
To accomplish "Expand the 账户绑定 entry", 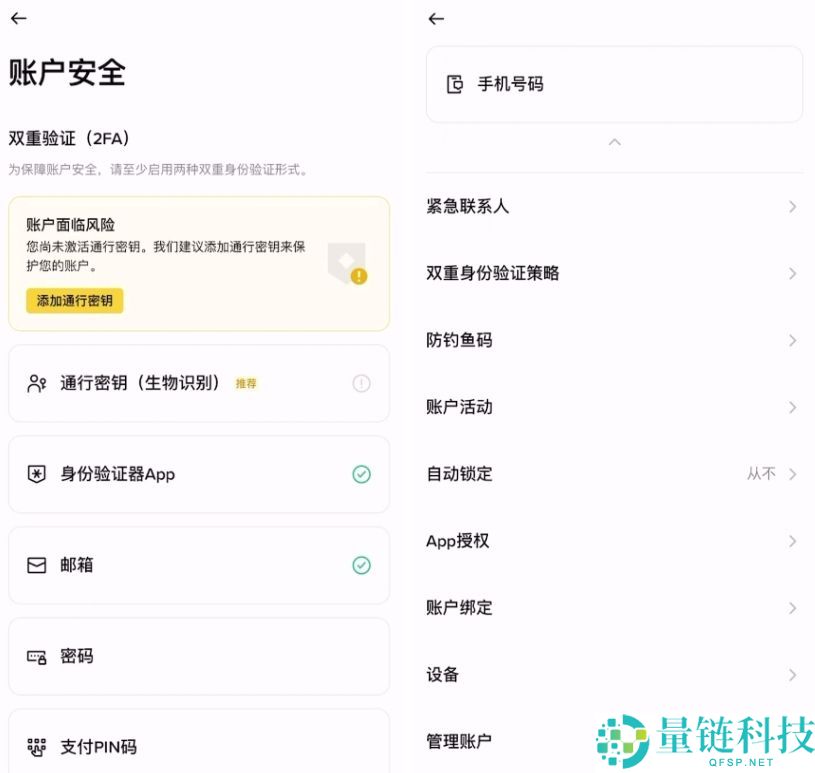I will [614, 607].
